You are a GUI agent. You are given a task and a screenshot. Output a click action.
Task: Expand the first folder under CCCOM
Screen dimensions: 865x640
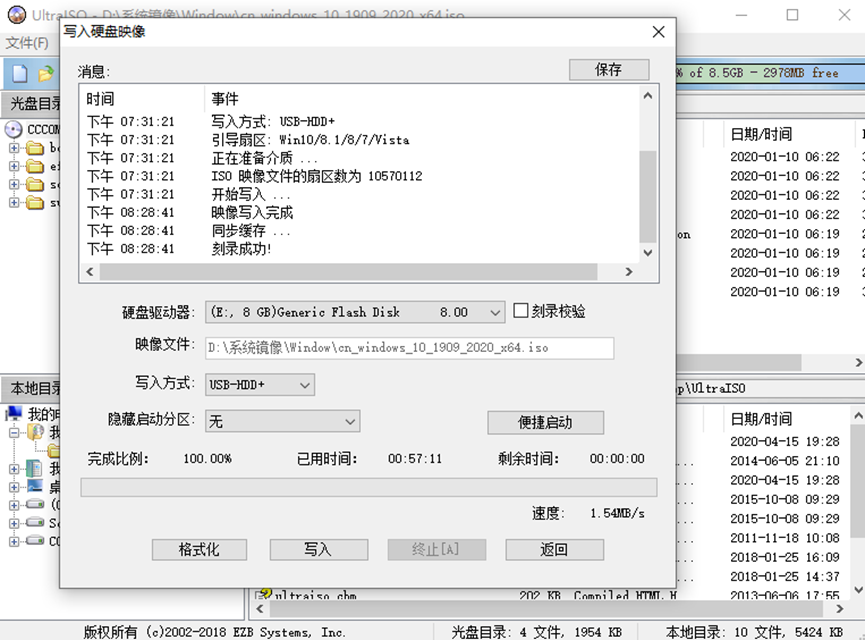[x=14, y=148]
